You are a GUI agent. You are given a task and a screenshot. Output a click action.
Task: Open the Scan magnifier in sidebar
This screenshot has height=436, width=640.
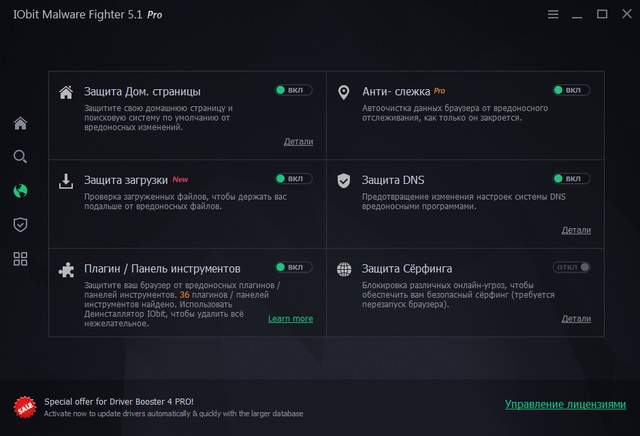[20, 157]
